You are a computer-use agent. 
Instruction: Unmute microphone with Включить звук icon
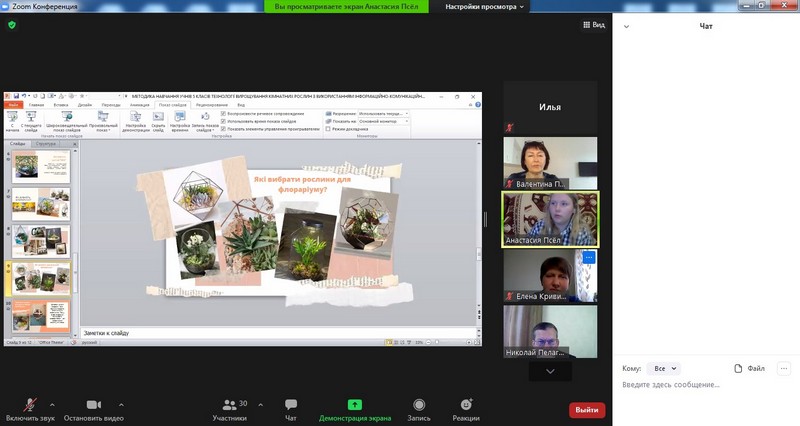click(30, 405)
